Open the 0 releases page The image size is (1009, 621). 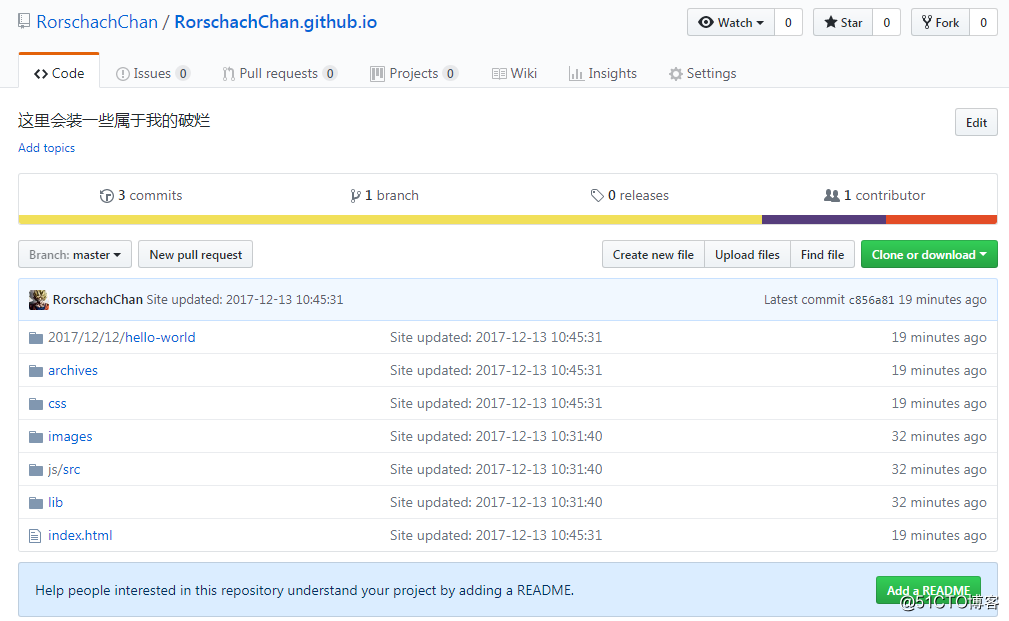[x=630, y=195]
